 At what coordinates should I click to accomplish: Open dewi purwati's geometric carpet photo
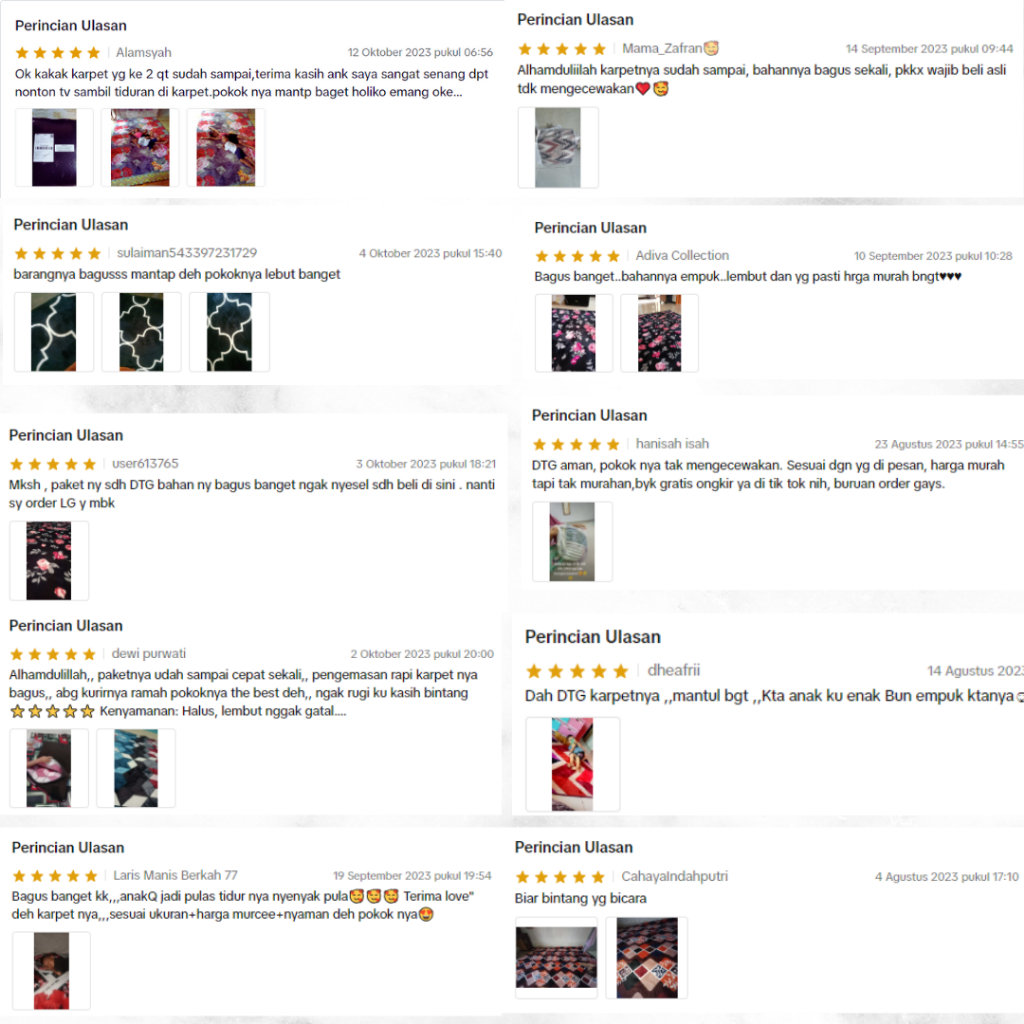(x=136, y=768)
